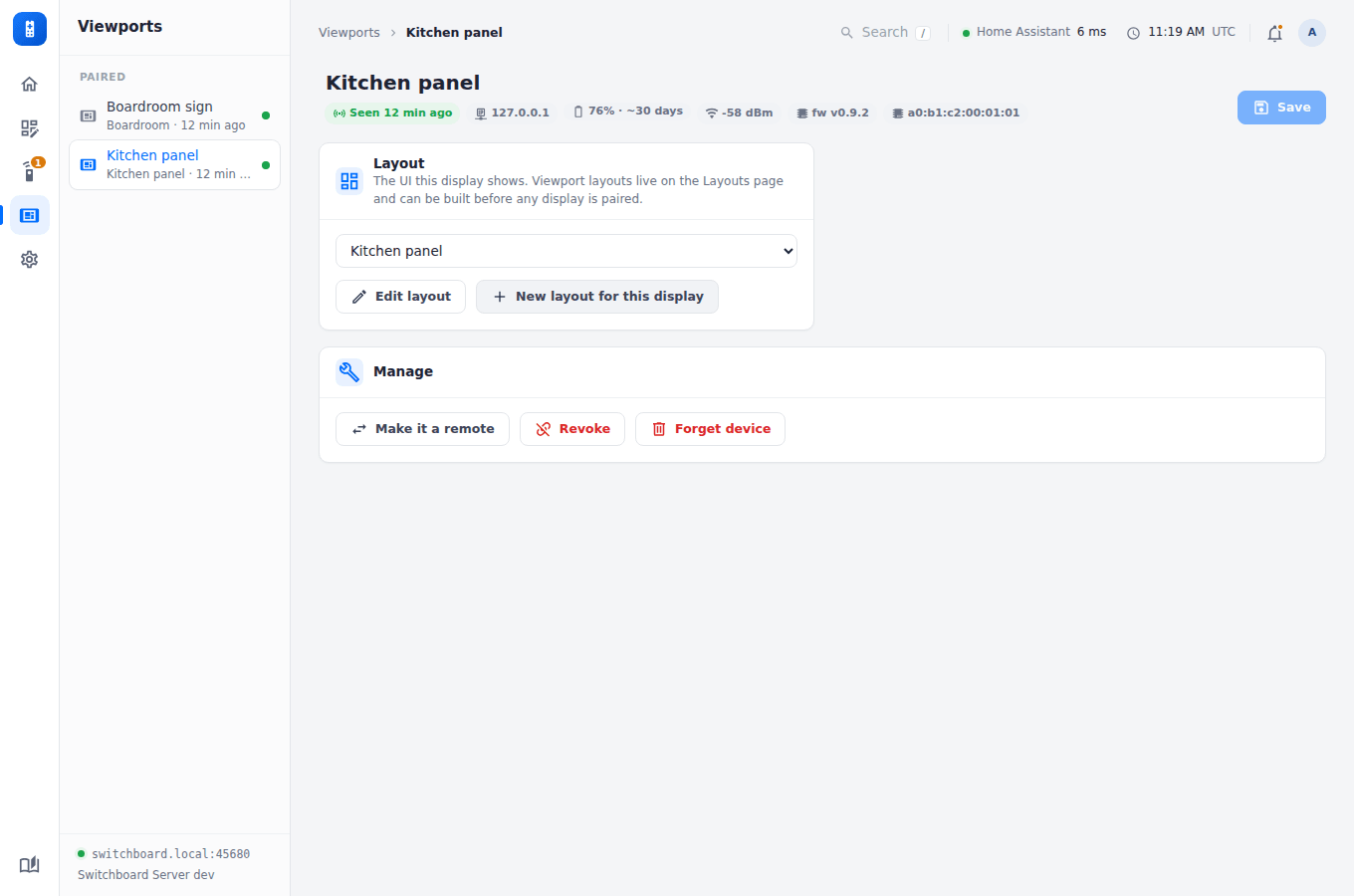Open Remotes icon with badge 1

click(x=30, y=171)
